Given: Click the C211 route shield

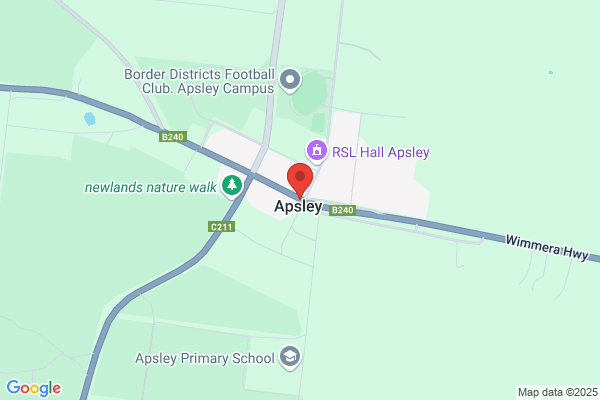Looking at the screenshot, I should [222, 227].
